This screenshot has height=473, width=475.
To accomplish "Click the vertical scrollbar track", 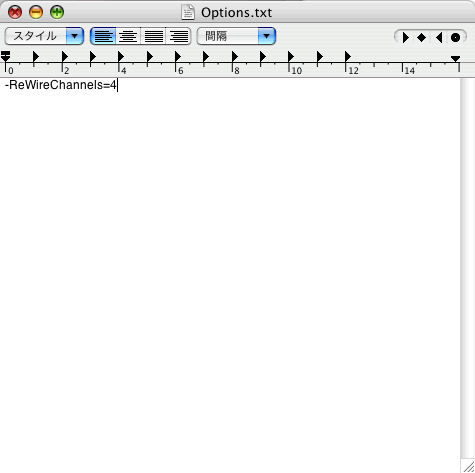I will point(468,268).
